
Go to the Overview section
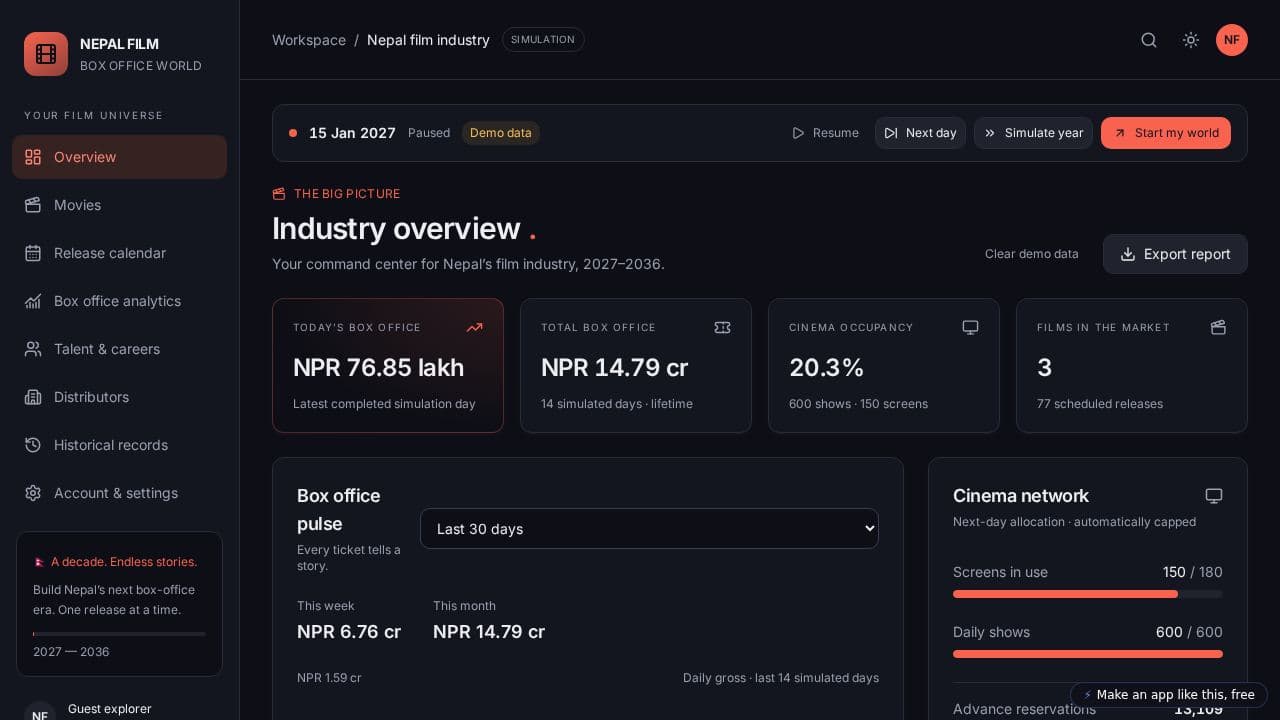[x=119, y=157]
